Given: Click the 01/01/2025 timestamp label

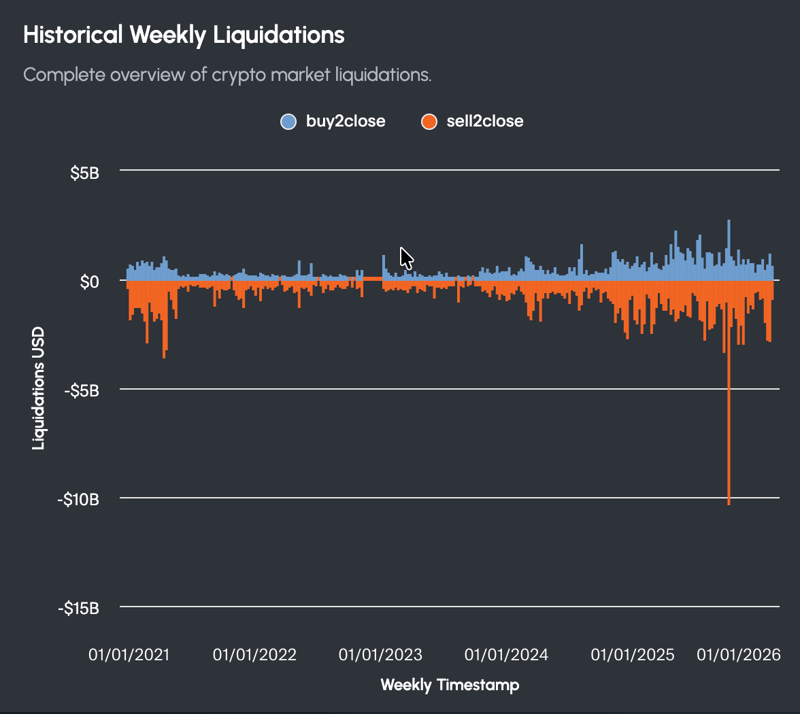Looking at the screenshot, I should point(631,655).
